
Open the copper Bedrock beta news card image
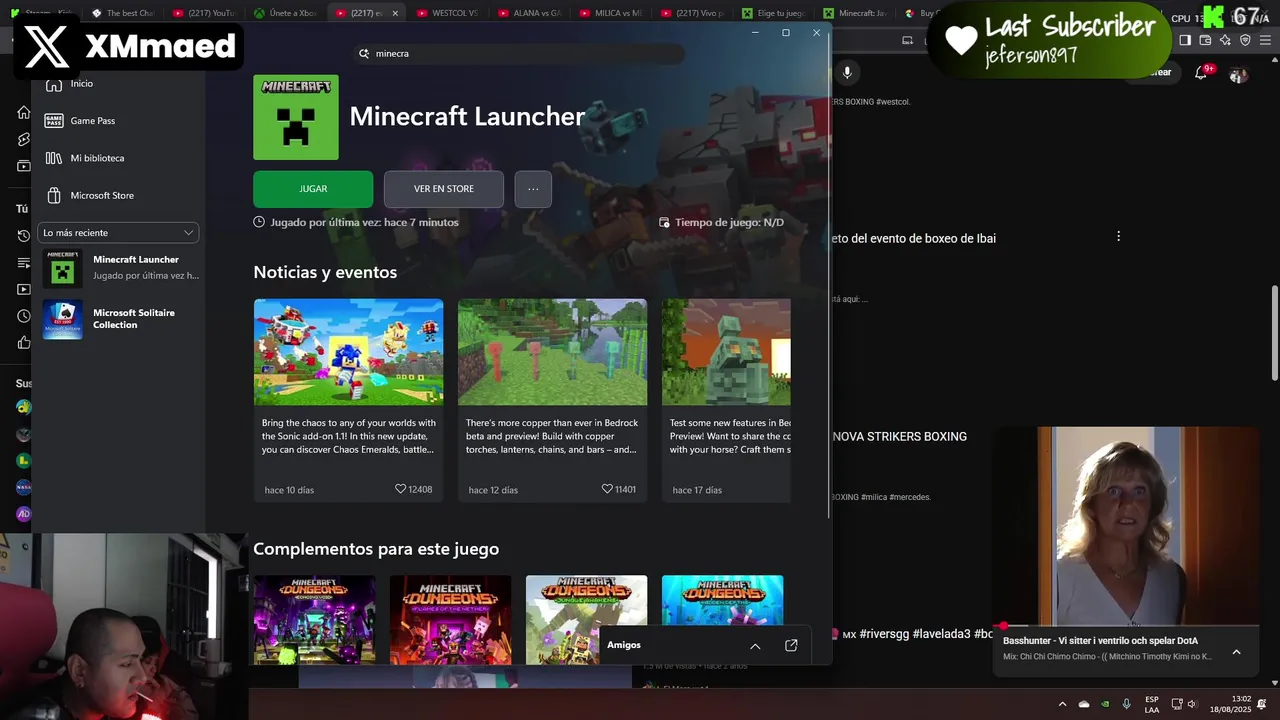[x=552, y=352]
